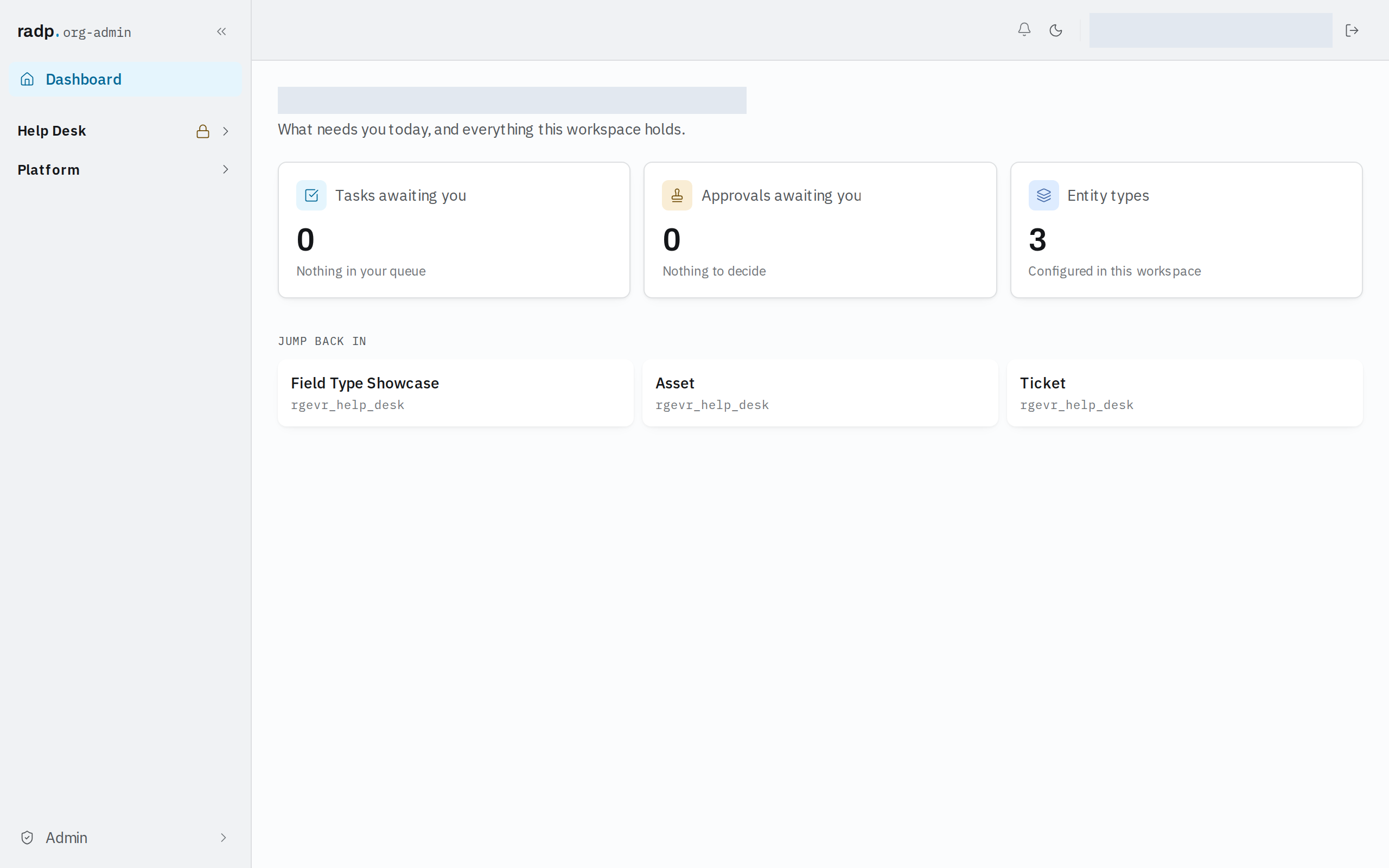Click rgevr_help_desk under Ticket
Screen dimensions: 1389x868
tap(1076, 405)
